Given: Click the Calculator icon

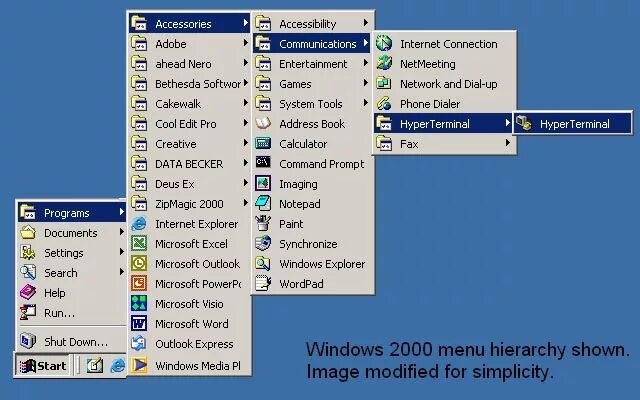Looking at the screenshot, I should click(x=263, y=144).
